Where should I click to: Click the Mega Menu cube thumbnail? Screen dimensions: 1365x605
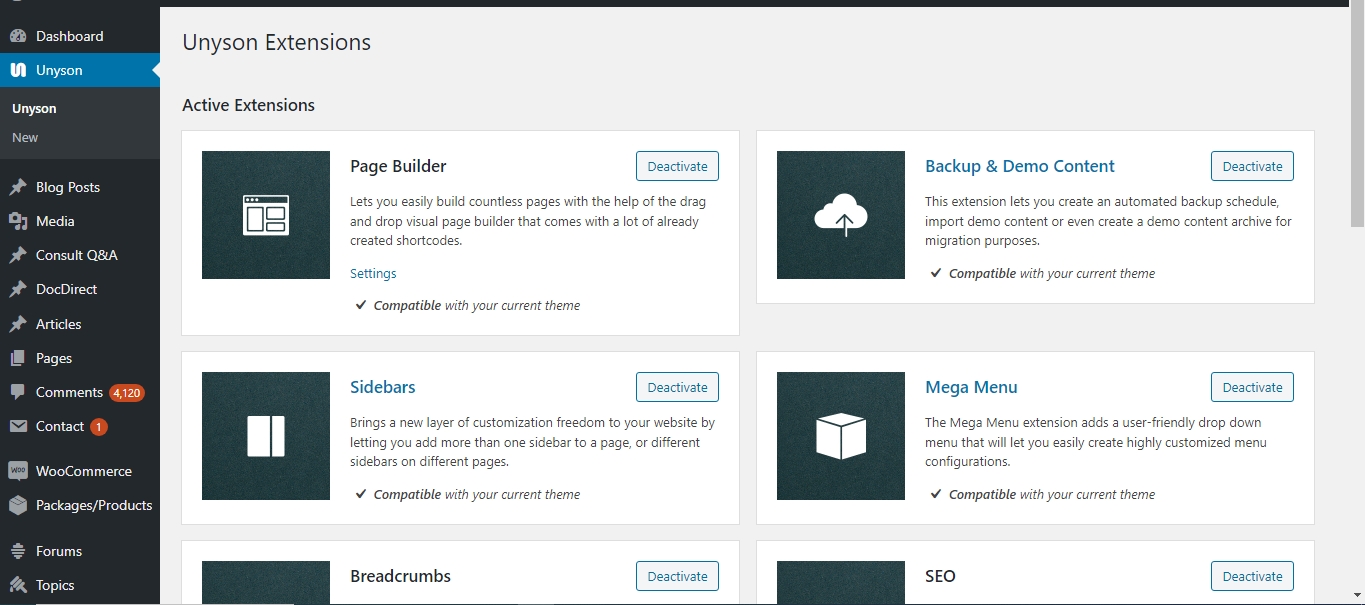pyautogui.click(x=841, y=436)
